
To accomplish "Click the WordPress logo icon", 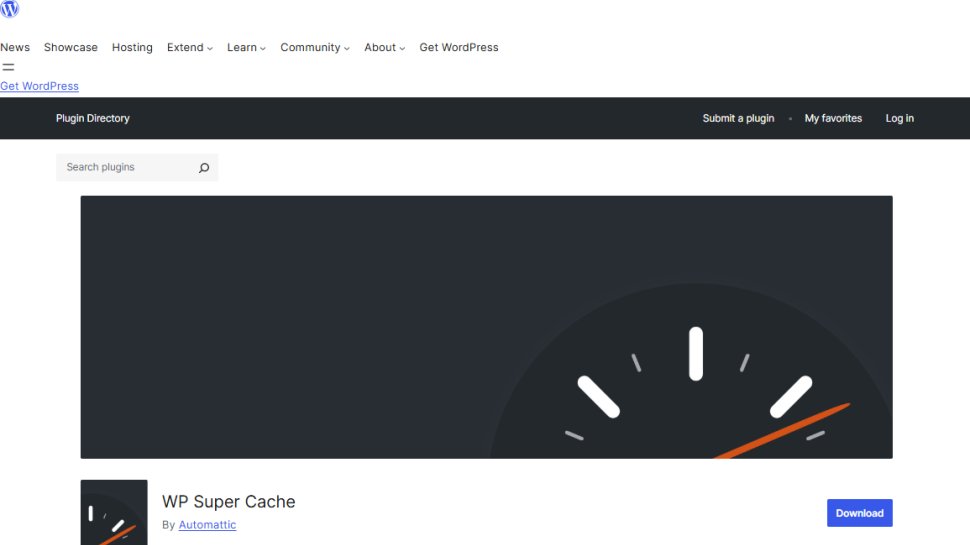I will tap(10, 9).
